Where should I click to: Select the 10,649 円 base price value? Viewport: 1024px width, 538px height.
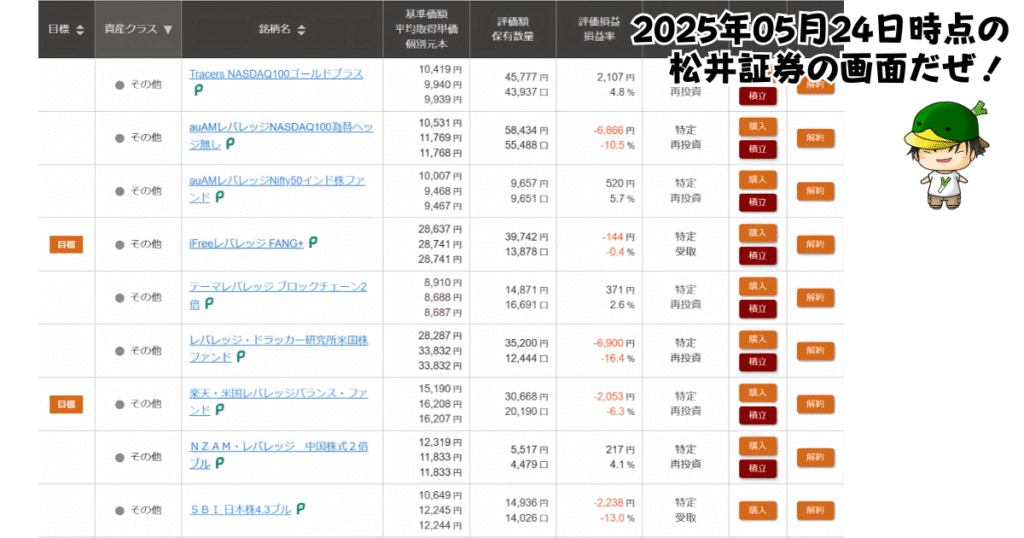440,495
